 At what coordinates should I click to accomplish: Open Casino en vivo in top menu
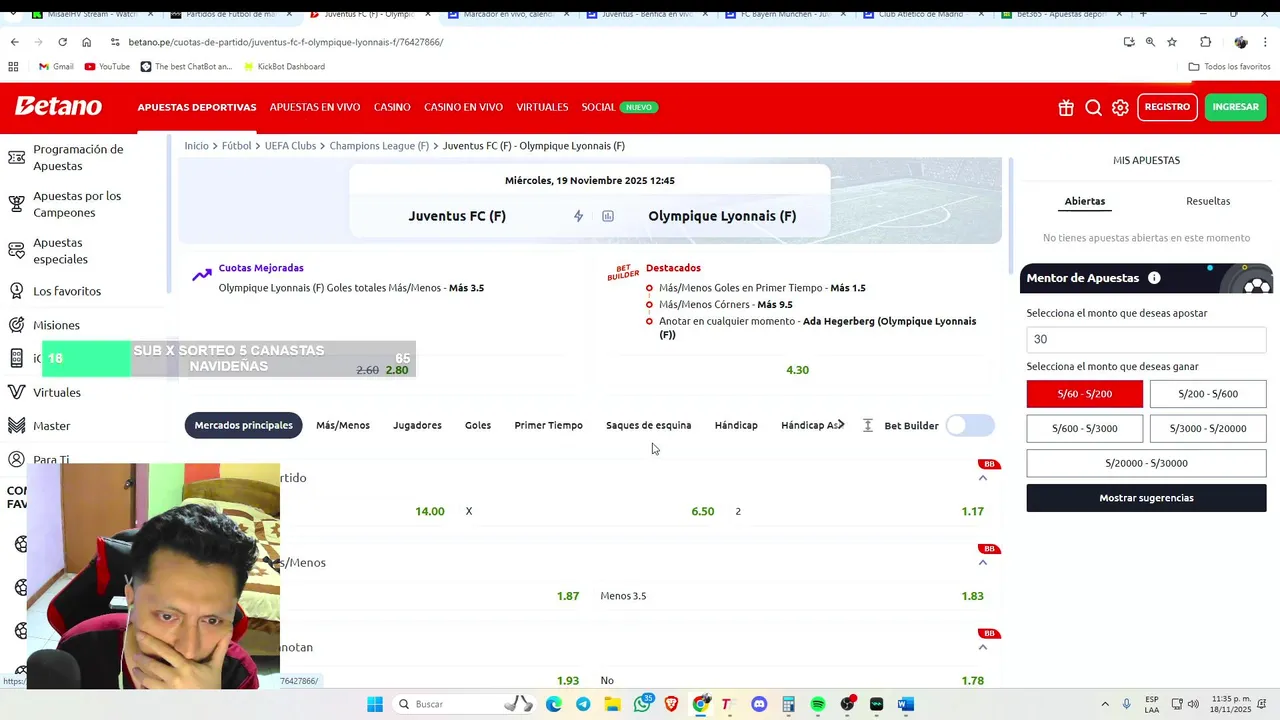coord(463,107)
